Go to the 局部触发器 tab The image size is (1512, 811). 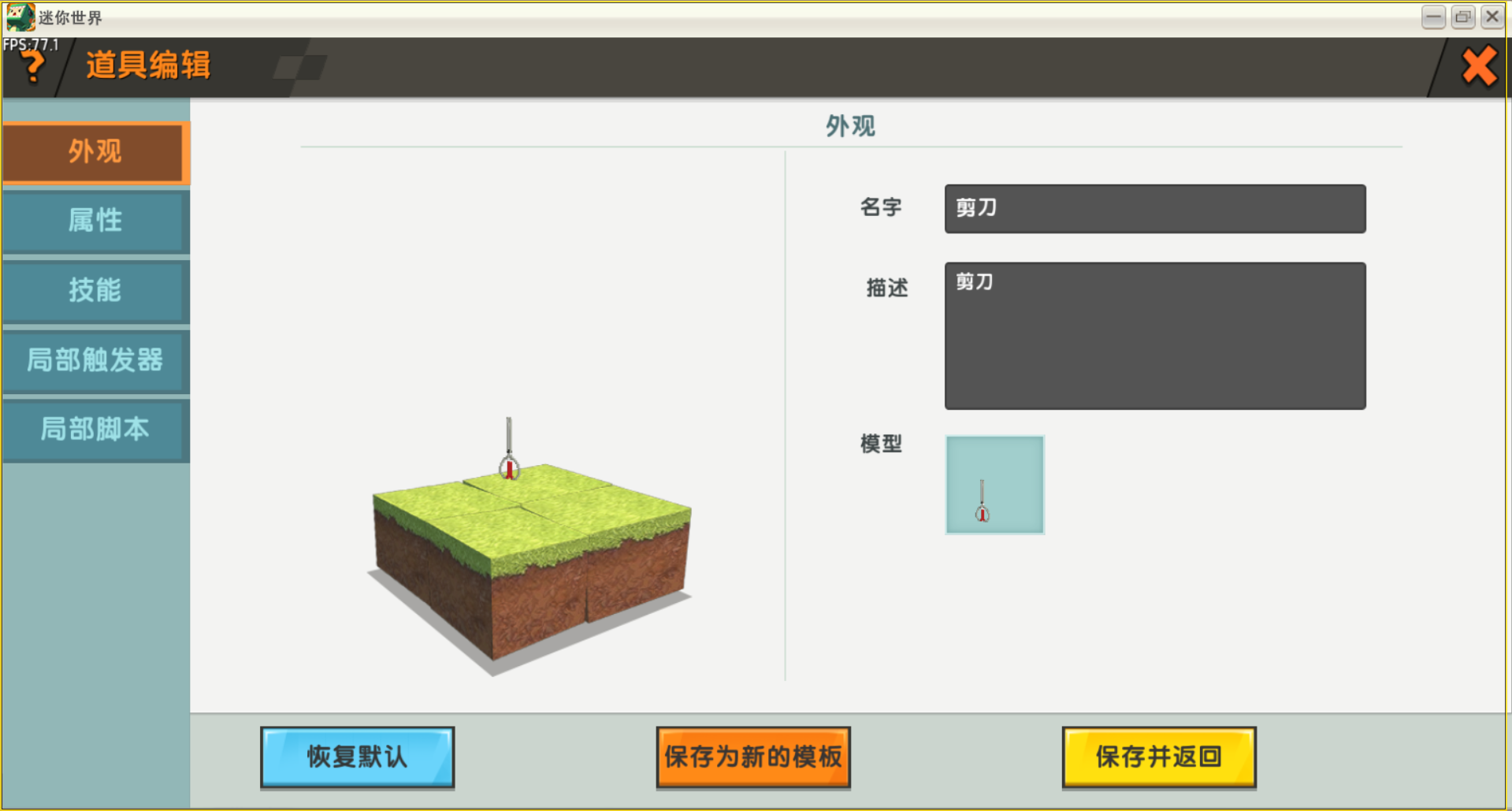[x=95, y=360]
